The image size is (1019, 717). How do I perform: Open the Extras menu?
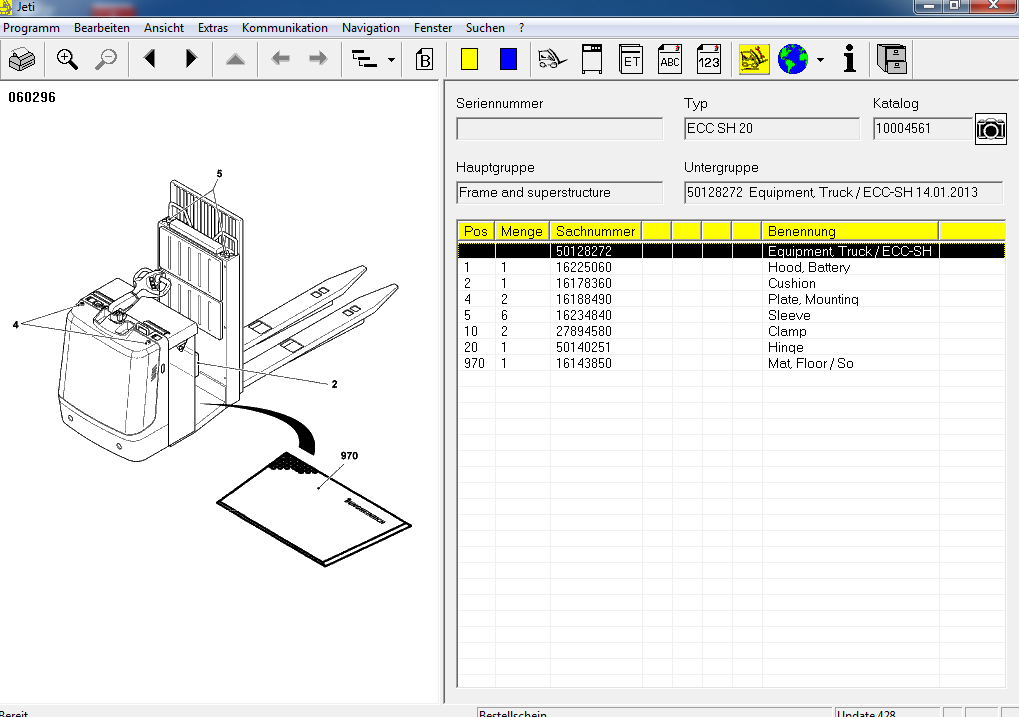pos(213,28)
